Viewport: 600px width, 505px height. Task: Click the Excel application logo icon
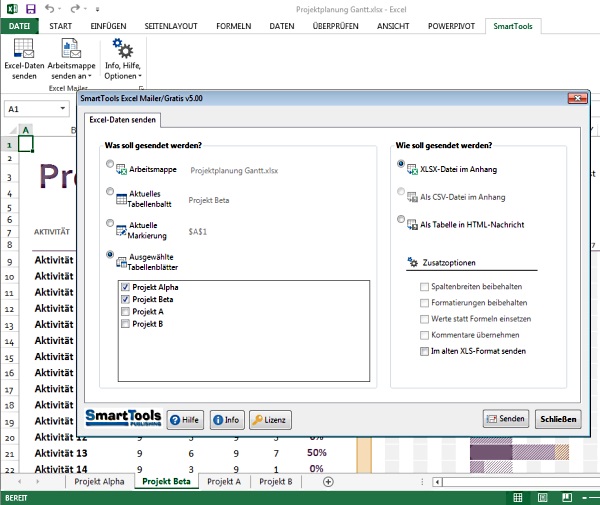[x=12, y=8]
